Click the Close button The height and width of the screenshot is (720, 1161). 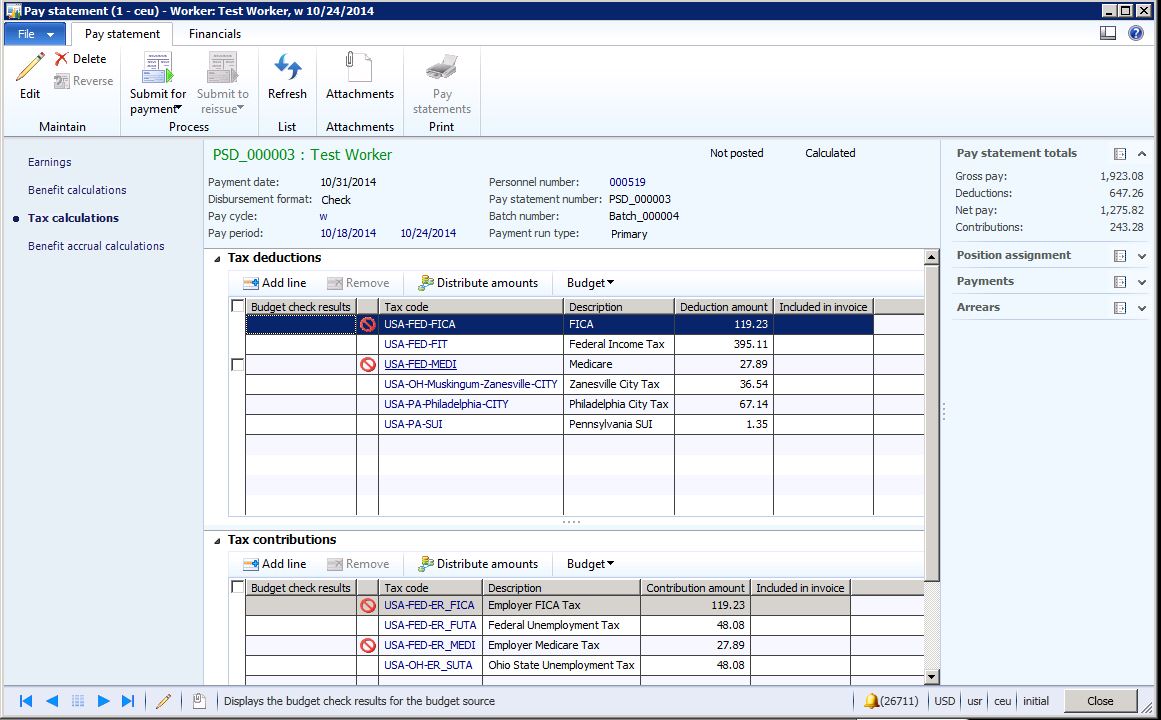(x=1100, y=701)
